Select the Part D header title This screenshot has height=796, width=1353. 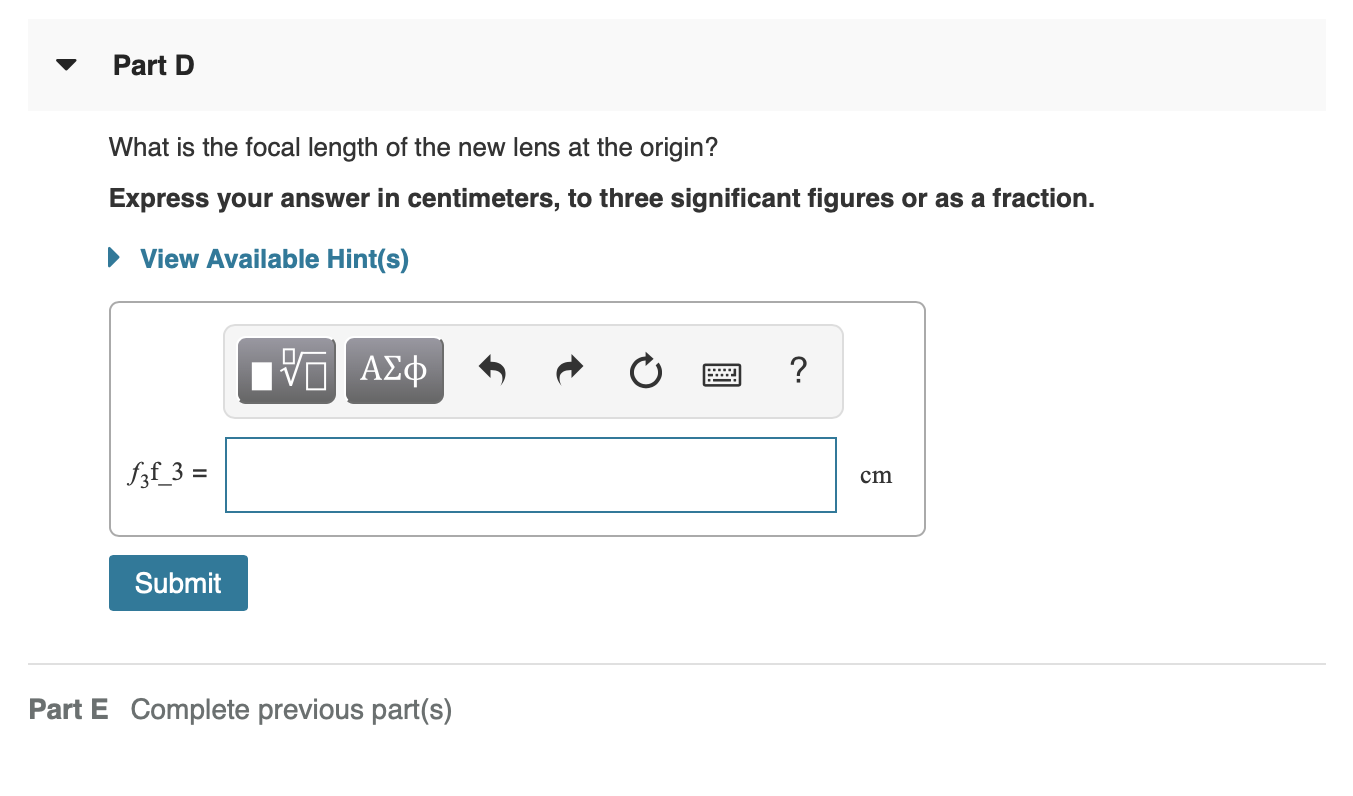[154, 66]
